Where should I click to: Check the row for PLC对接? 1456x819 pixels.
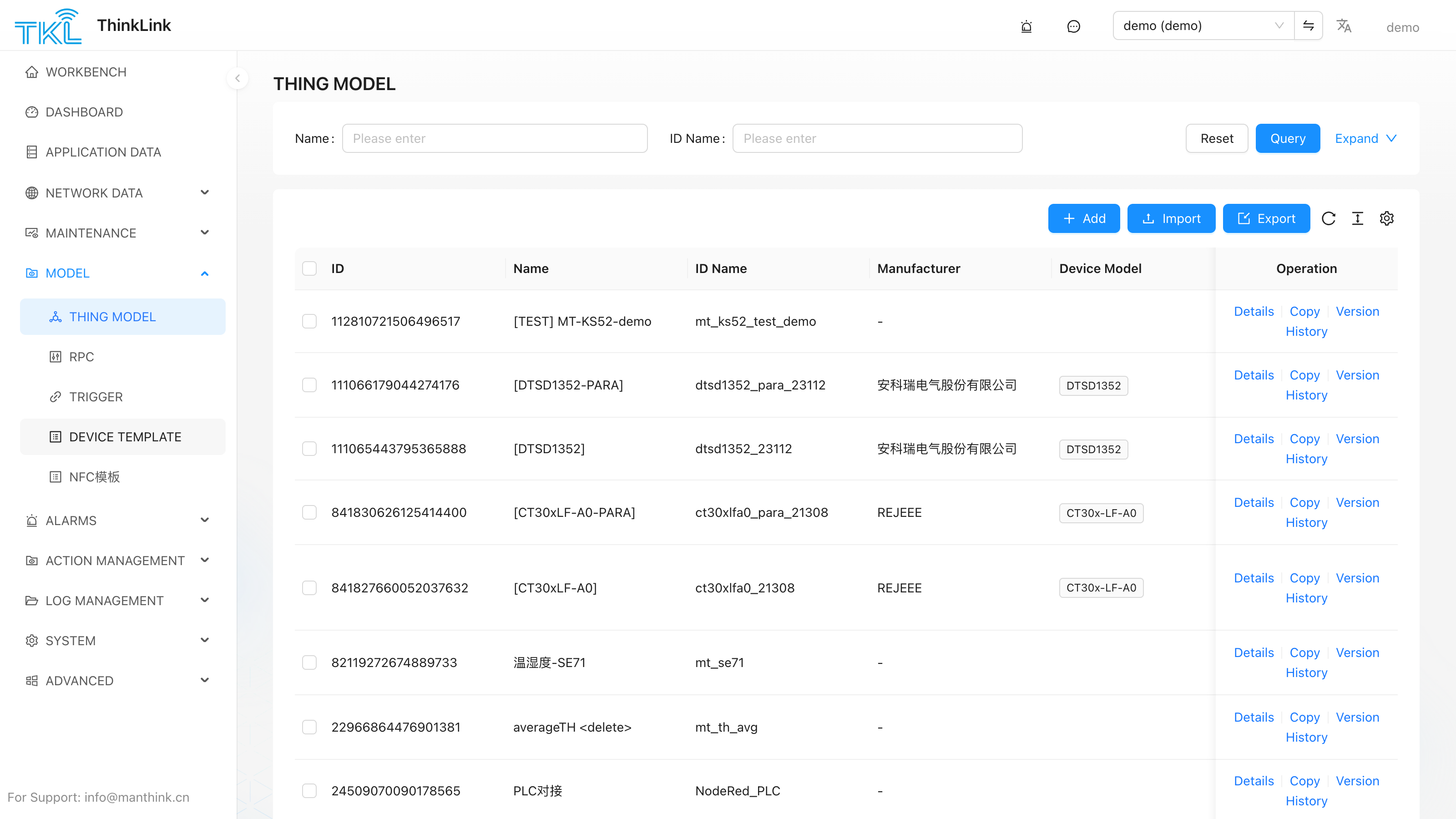pos(309,791)
